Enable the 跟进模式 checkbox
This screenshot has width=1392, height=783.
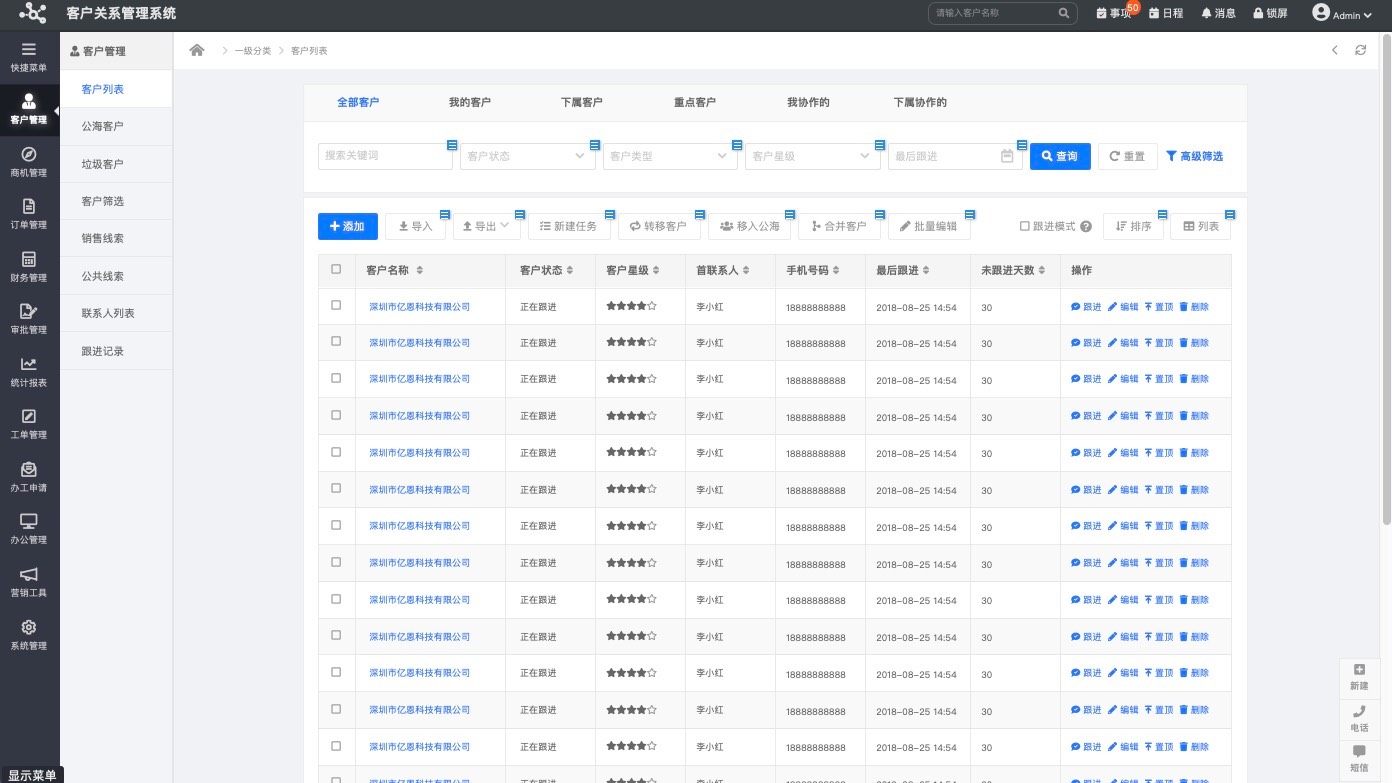click(x=1024, y=226)
